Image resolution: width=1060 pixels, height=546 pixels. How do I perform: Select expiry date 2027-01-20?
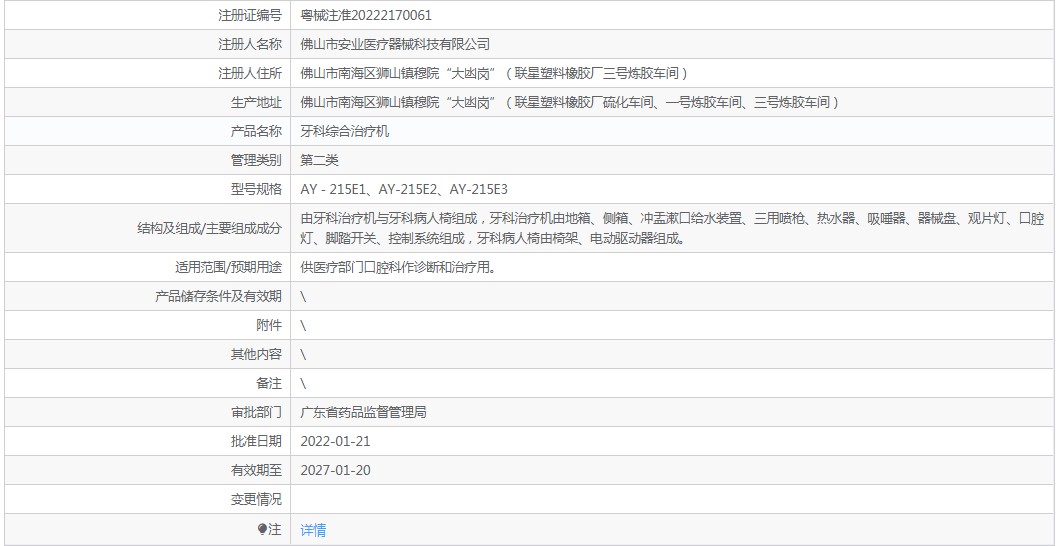pos(335,470)
